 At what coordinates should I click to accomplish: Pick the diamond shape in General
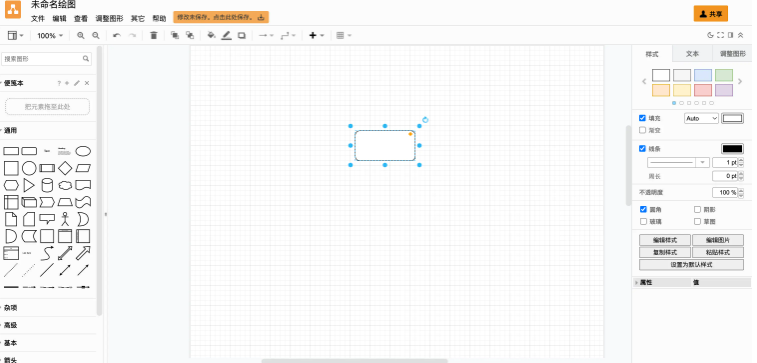(x=65, y=168)
